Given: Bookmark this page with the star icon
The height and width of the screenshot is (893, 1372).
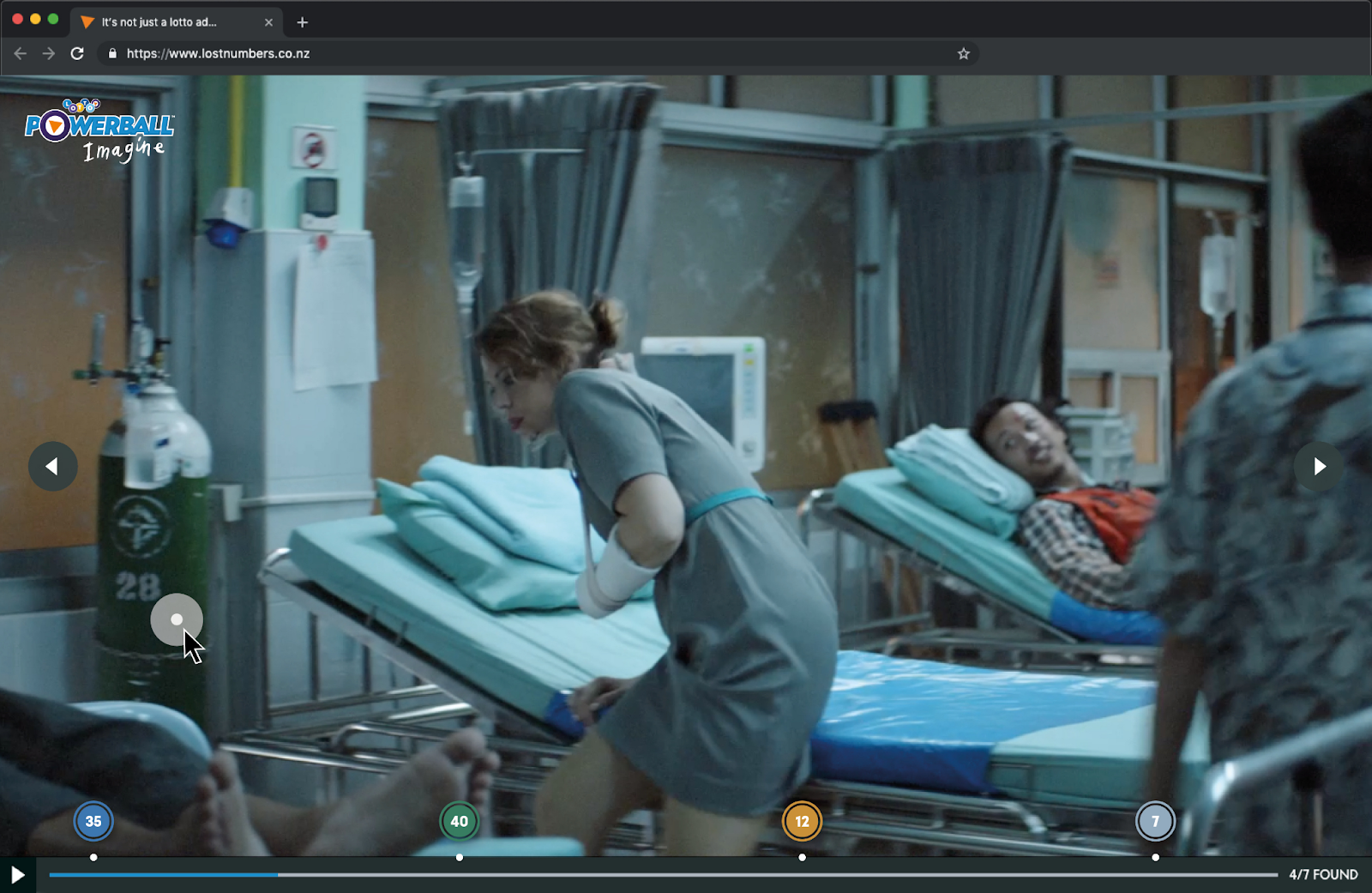Looking at the screenshot, I should [x=964, y=53].
